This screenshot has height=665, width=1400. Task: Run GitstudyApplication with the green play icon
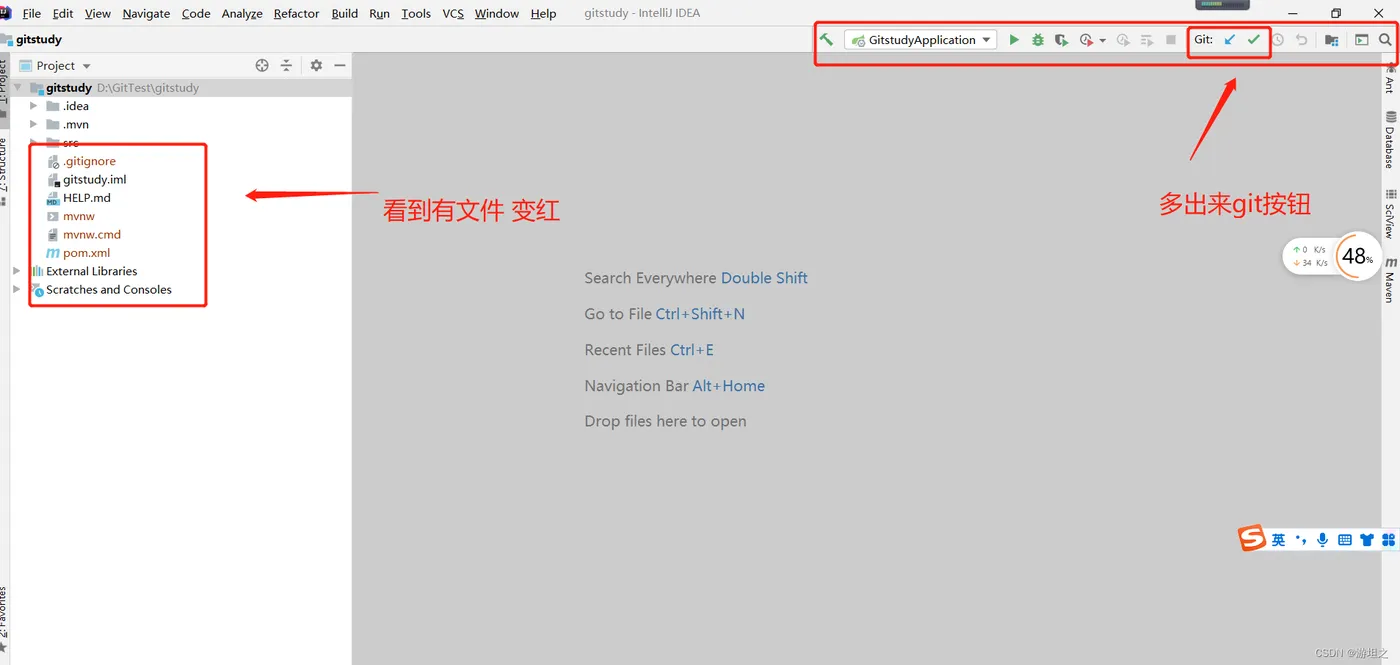pyautogui.click(x=1014, y=40)
